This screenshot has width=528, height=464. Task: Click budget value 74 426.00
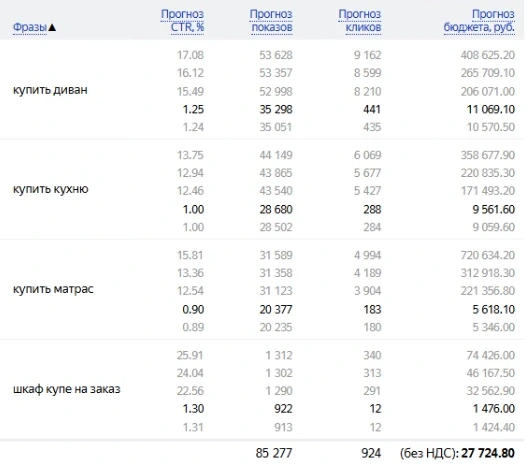[491, 355]
